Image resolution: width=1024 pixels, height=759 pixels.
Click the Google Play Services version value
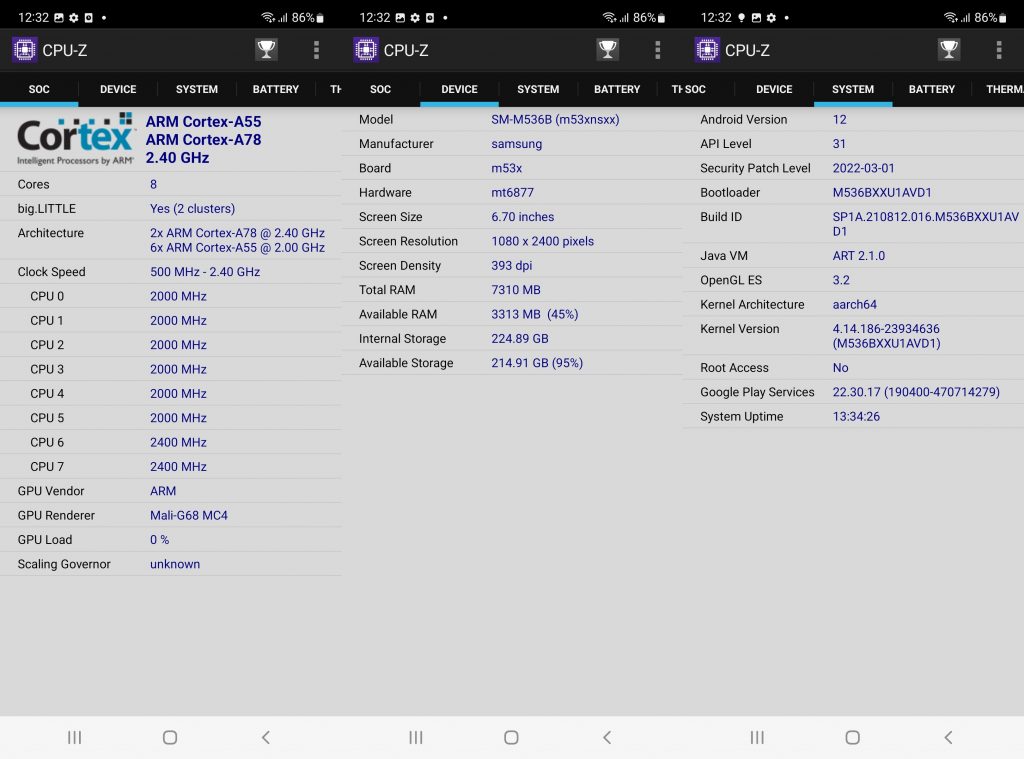[x=916, y=392]
